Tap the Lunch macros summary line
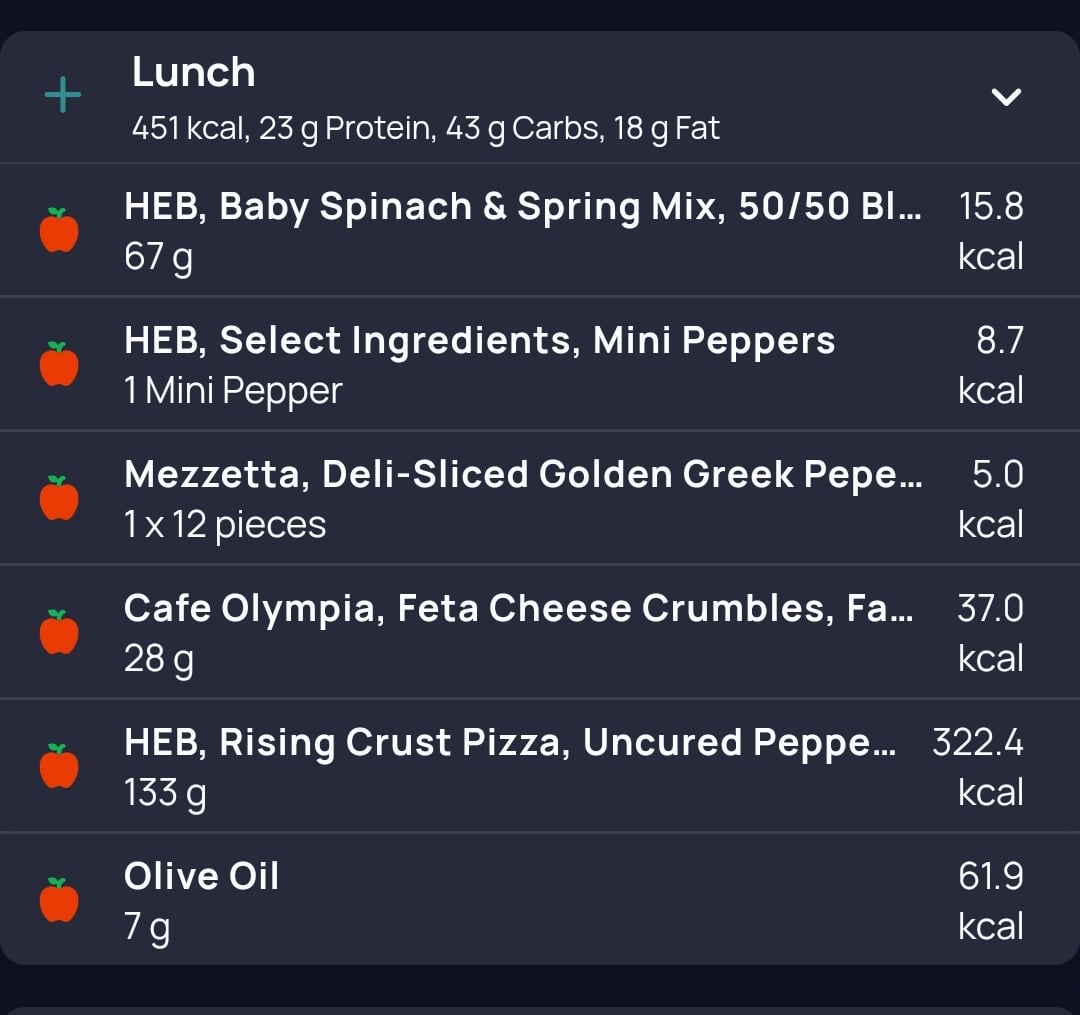 [x=426, y=129]
